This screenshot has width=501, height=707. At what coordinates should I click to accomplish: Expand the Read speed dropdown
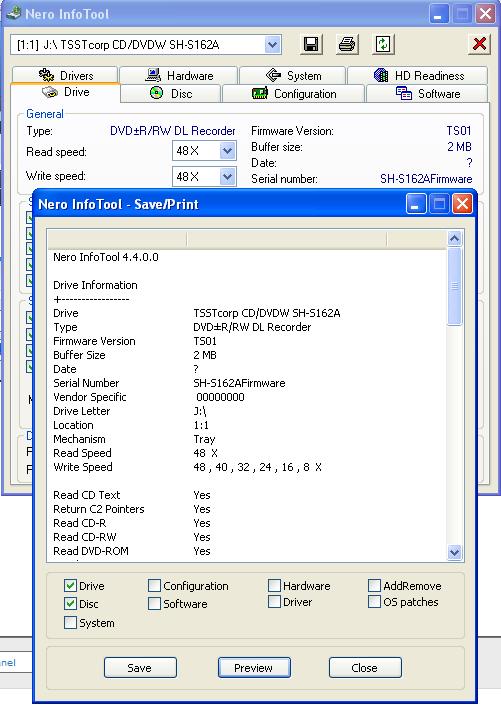227,151
